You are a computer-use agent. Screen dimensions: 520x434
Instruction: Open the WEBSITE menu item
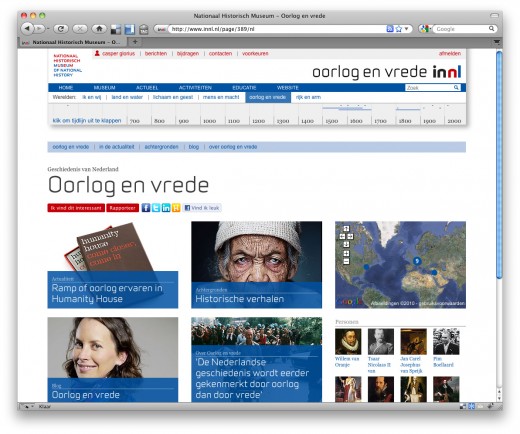pos(288,88)
